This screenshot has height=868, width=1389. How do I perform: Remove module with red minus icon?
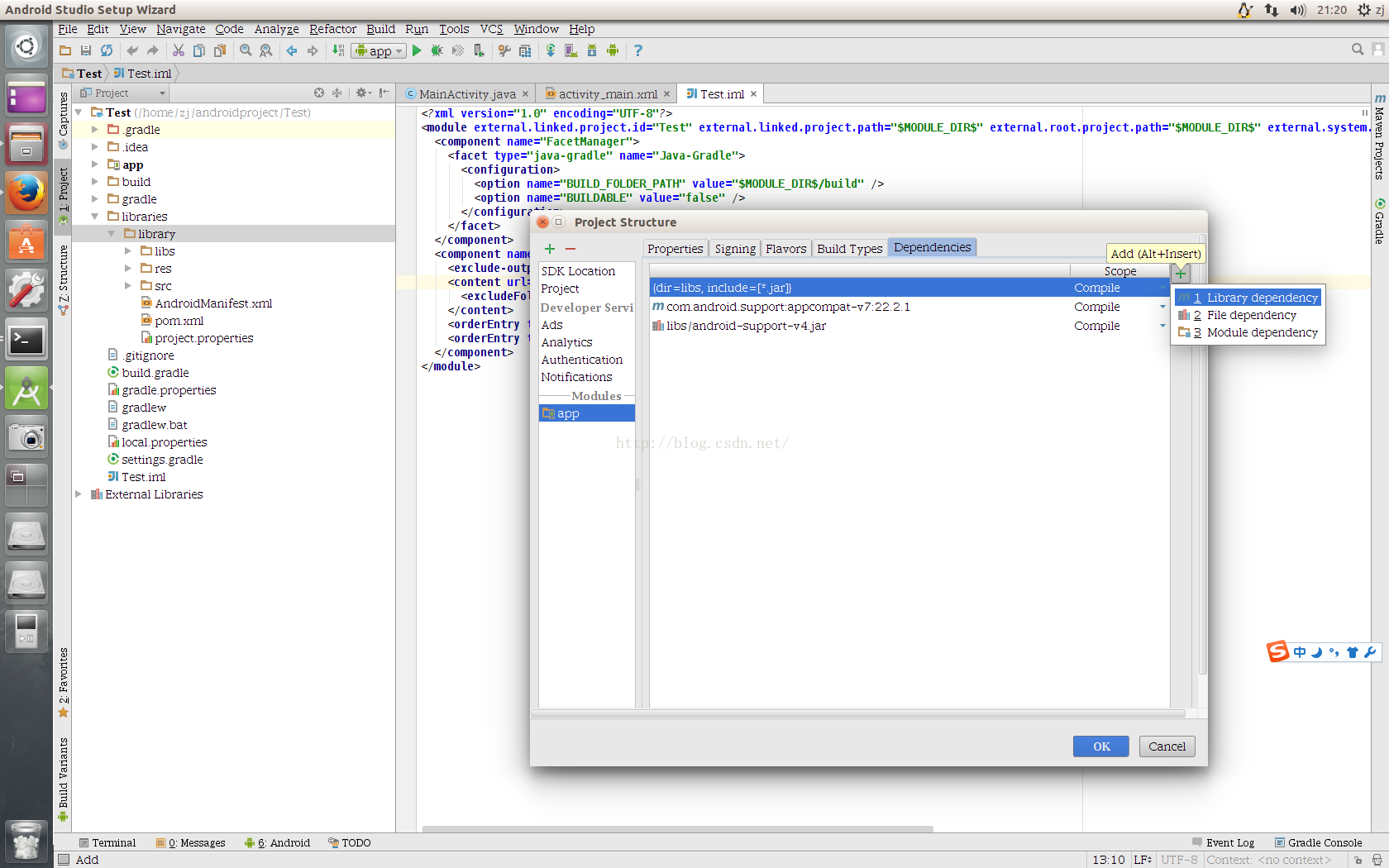tap(570, 249)
